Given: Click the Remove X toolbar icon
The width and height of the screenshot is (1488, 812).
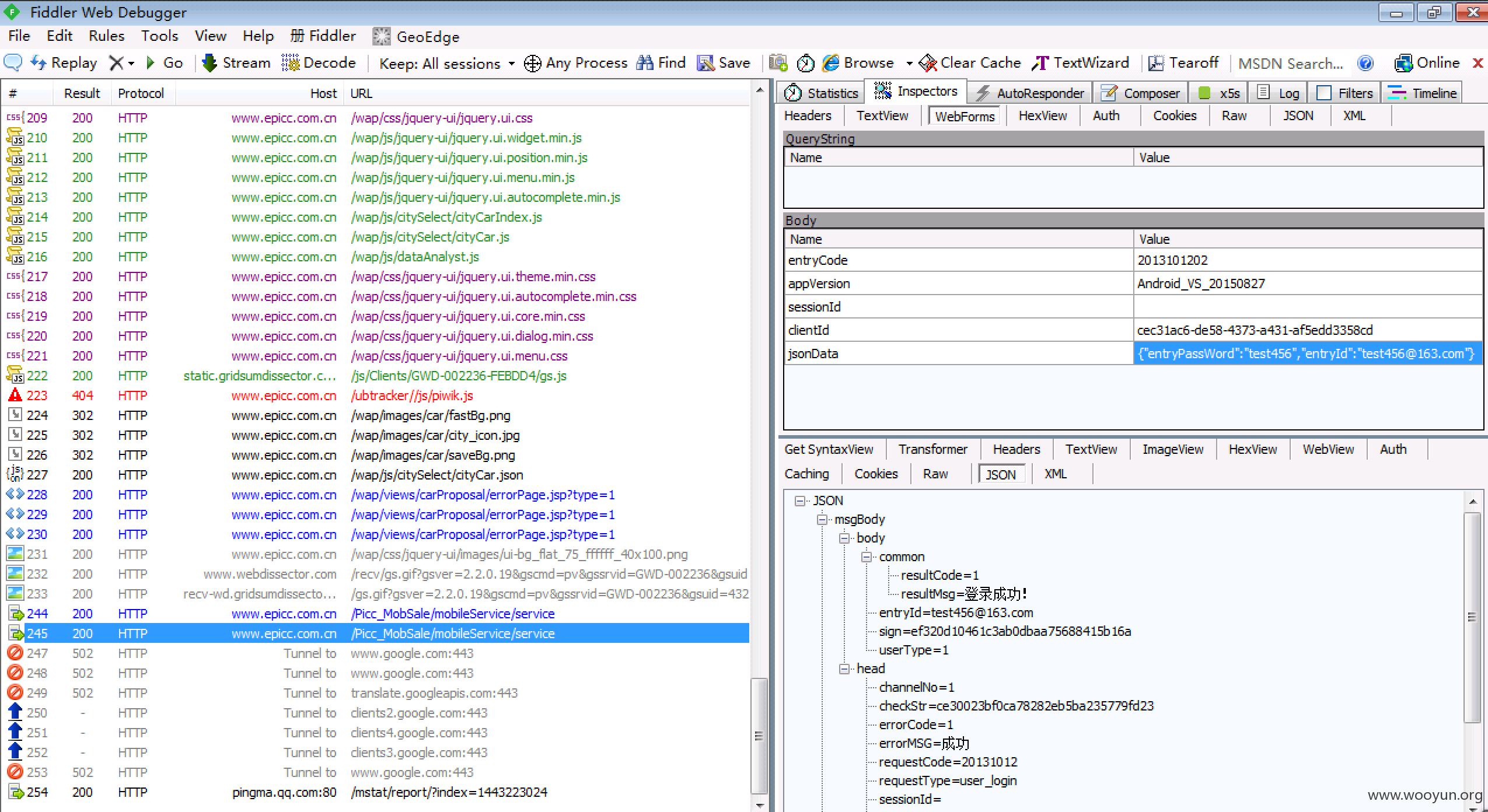Looking at the screenshot, I should click(116, 63).
